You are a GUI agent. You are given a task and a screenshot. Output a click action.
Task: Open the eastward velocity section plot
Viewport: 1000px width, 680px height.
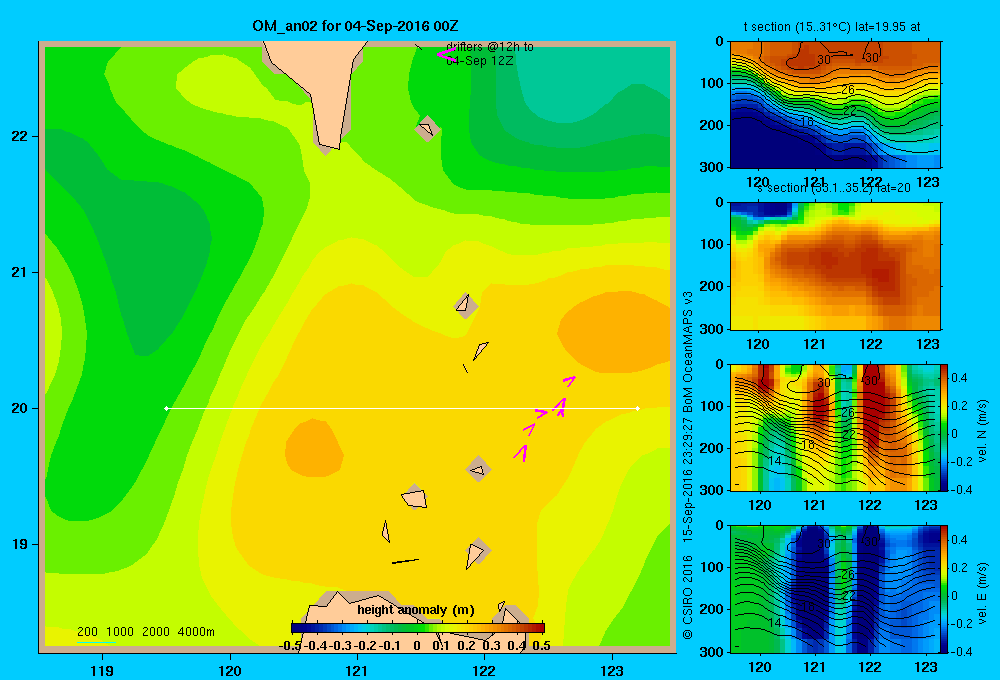click(835, 589)
